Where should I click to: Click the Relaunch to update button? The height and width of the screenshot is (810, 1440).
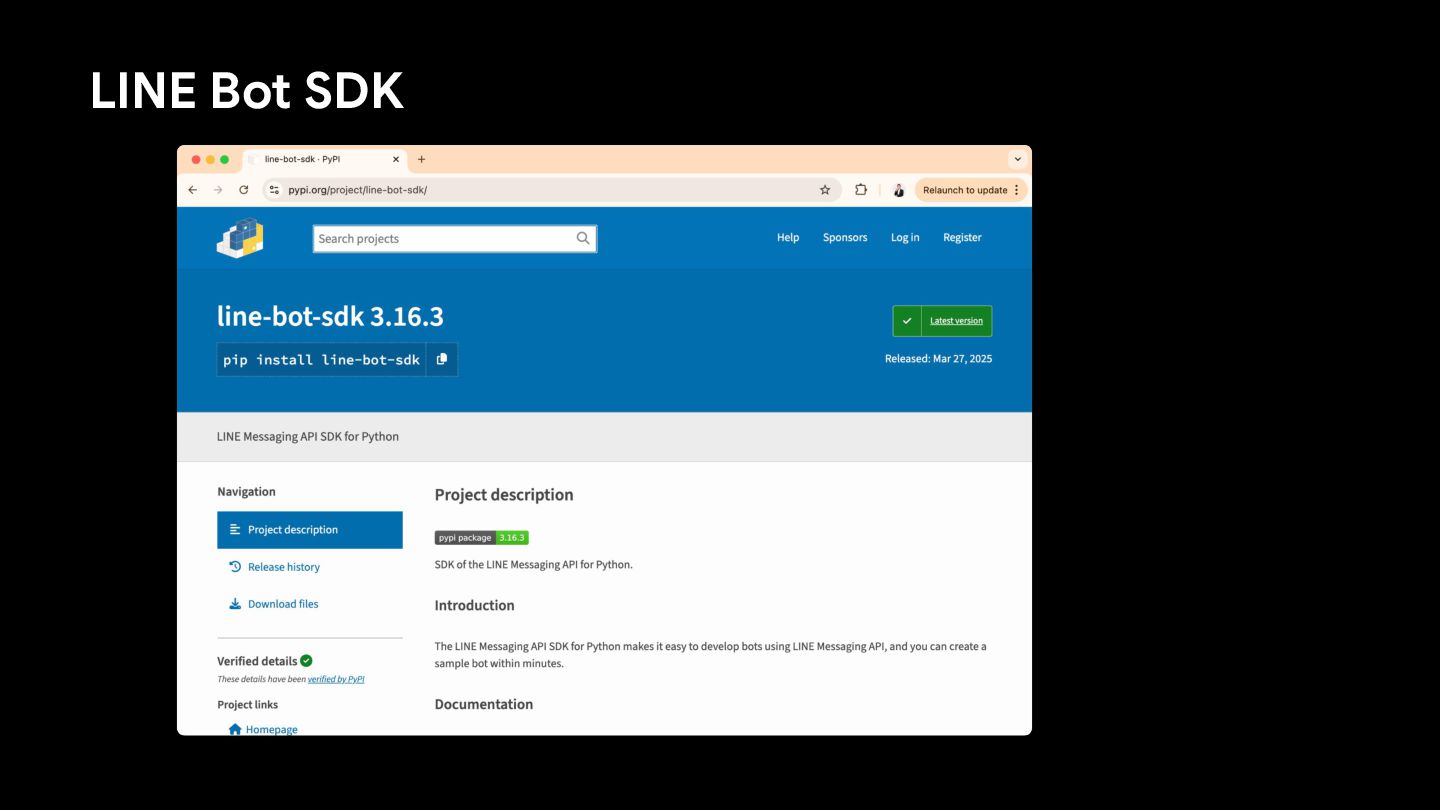point(965,190)
